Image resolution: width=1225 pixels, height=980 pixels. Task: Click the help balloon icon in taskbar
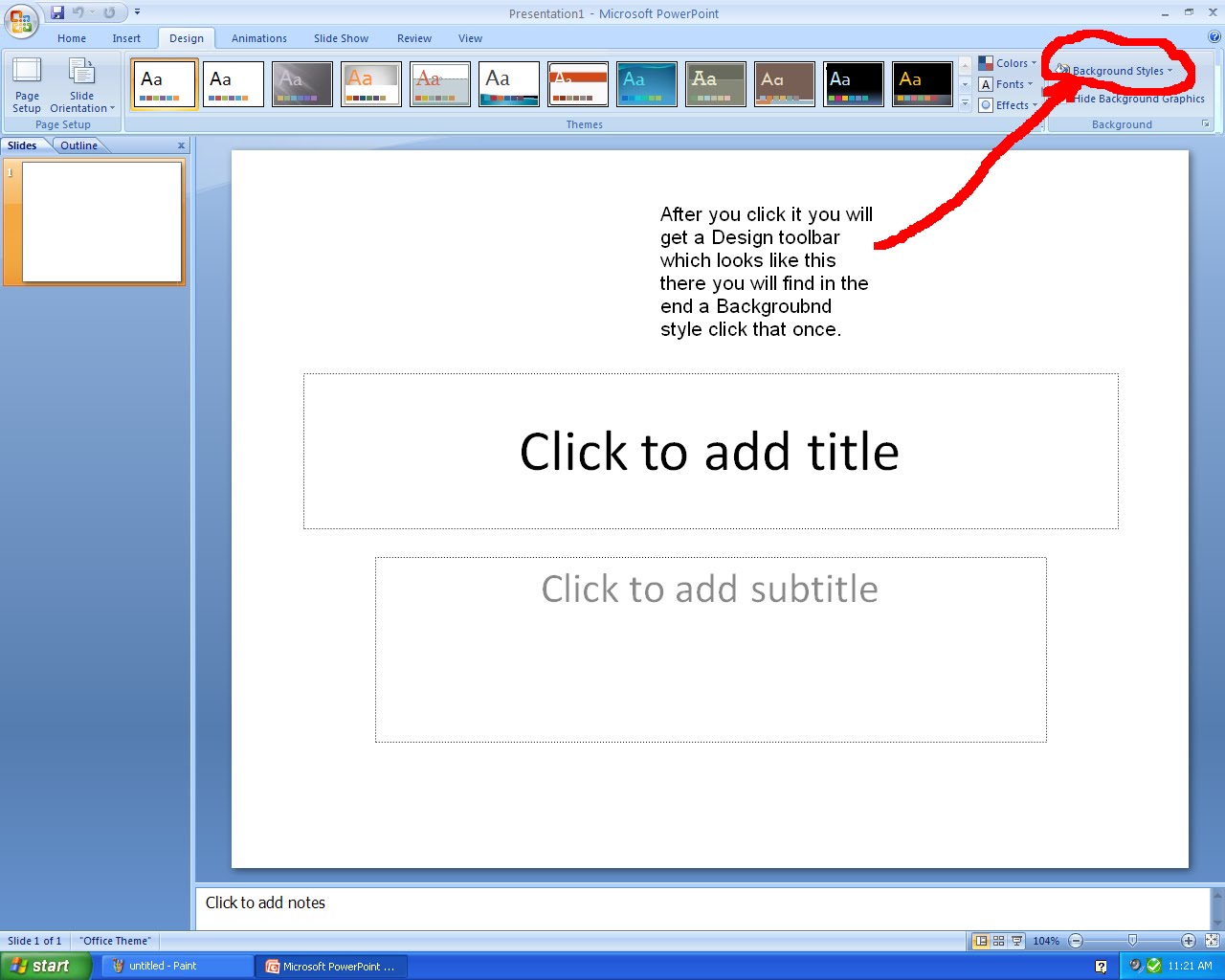coord(1101,966)
